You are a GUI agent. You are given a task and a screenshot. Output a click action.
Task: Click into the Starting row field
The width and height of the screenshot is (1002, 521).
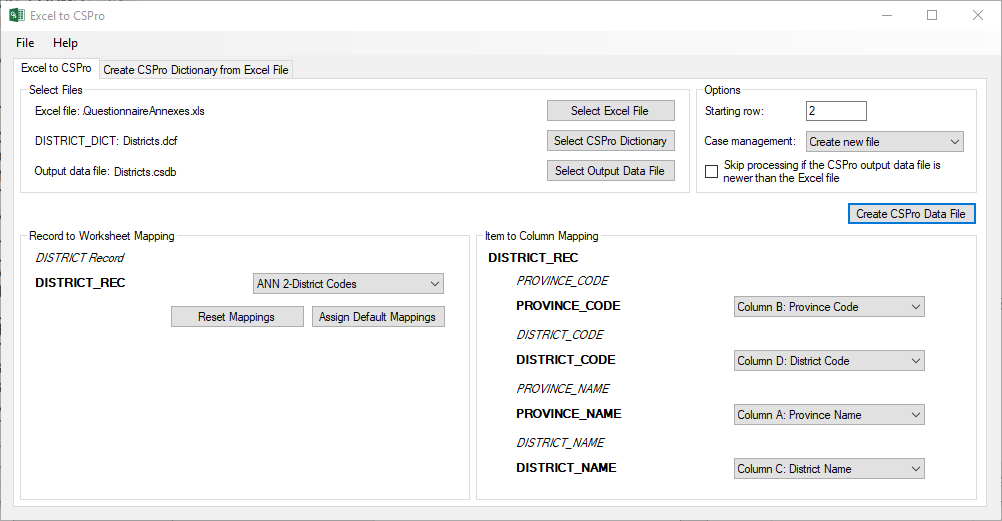click(836, 111)
